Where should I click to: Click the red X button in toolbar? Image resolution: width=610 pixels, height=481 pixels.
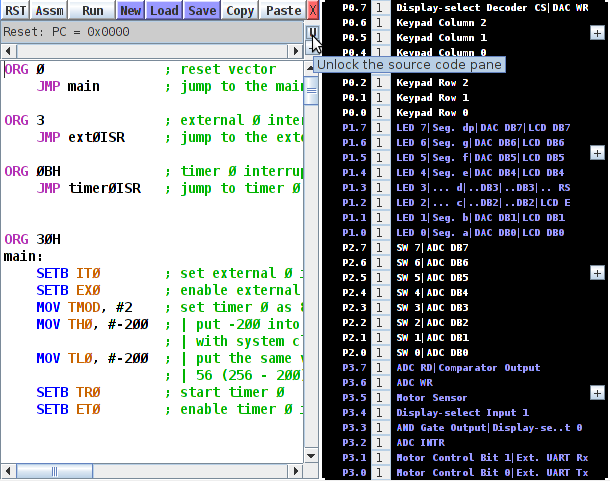(x=313, y=10)
